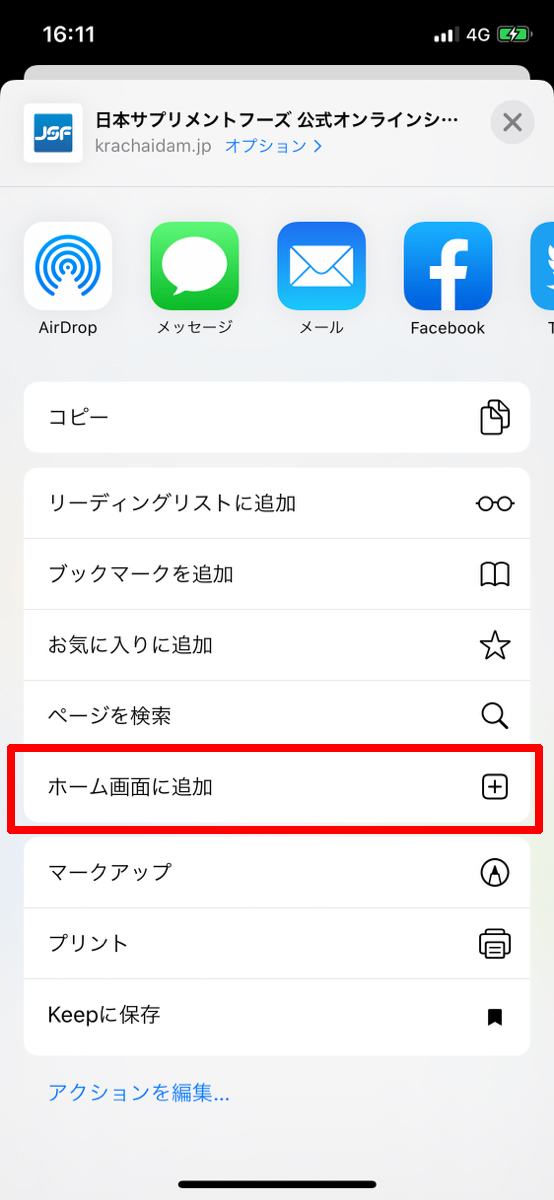Tap the JSF site thumbnail
The height and width of the screenshot is (1200, 554).
[53, 132]
